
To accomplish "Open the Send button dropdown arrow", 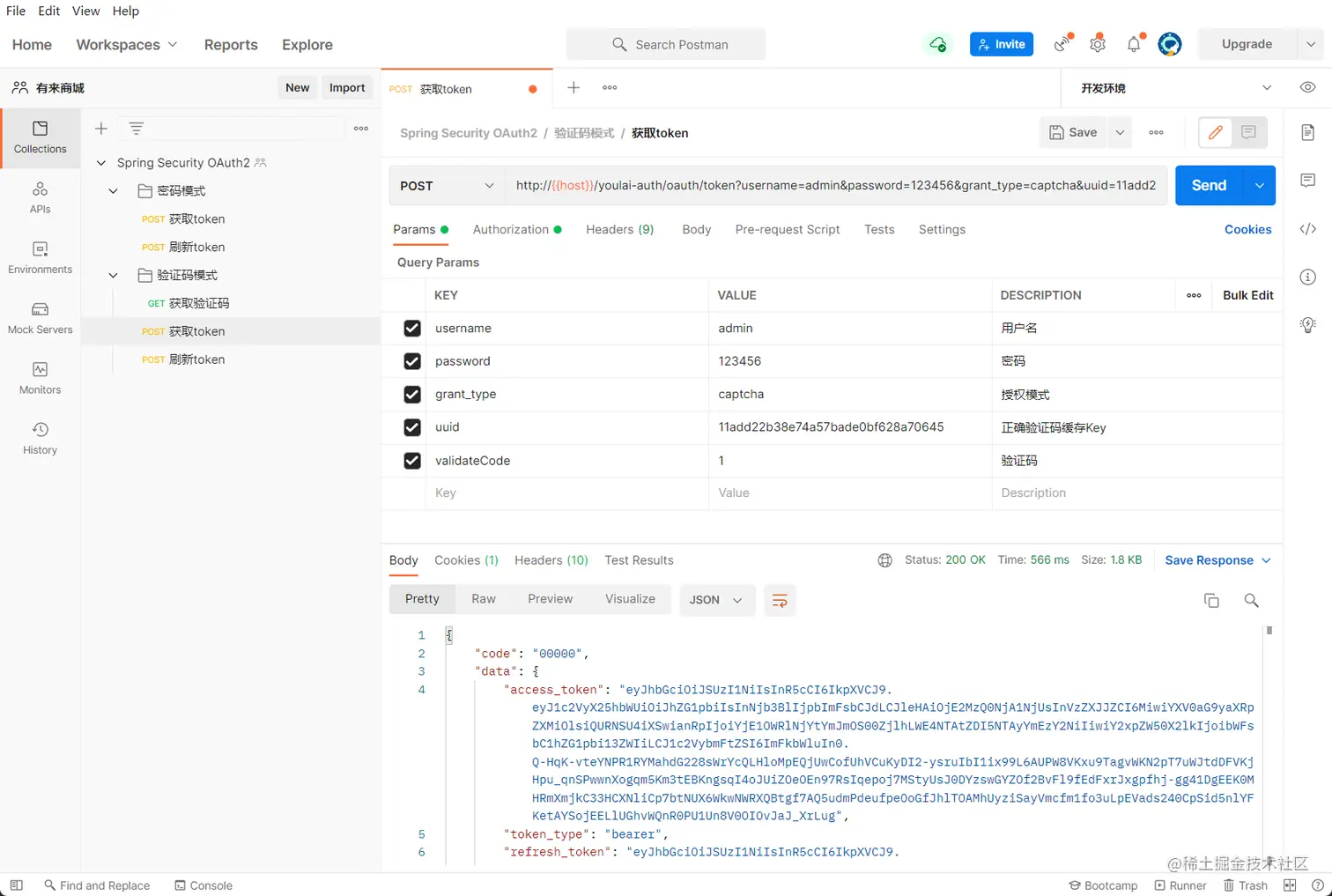I will (x=1260, y=186).
